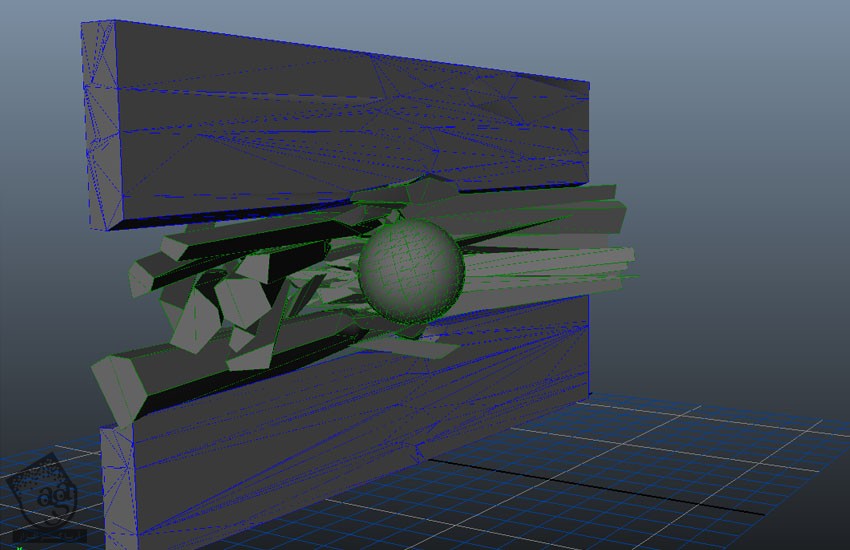Click the top-left corner vertex of the upper slab
Screen dimensions: 850x550
(82, 22)
